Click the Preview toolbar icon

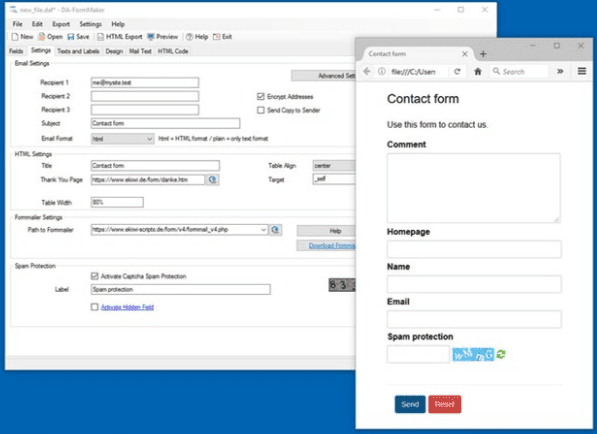point(151,37)
